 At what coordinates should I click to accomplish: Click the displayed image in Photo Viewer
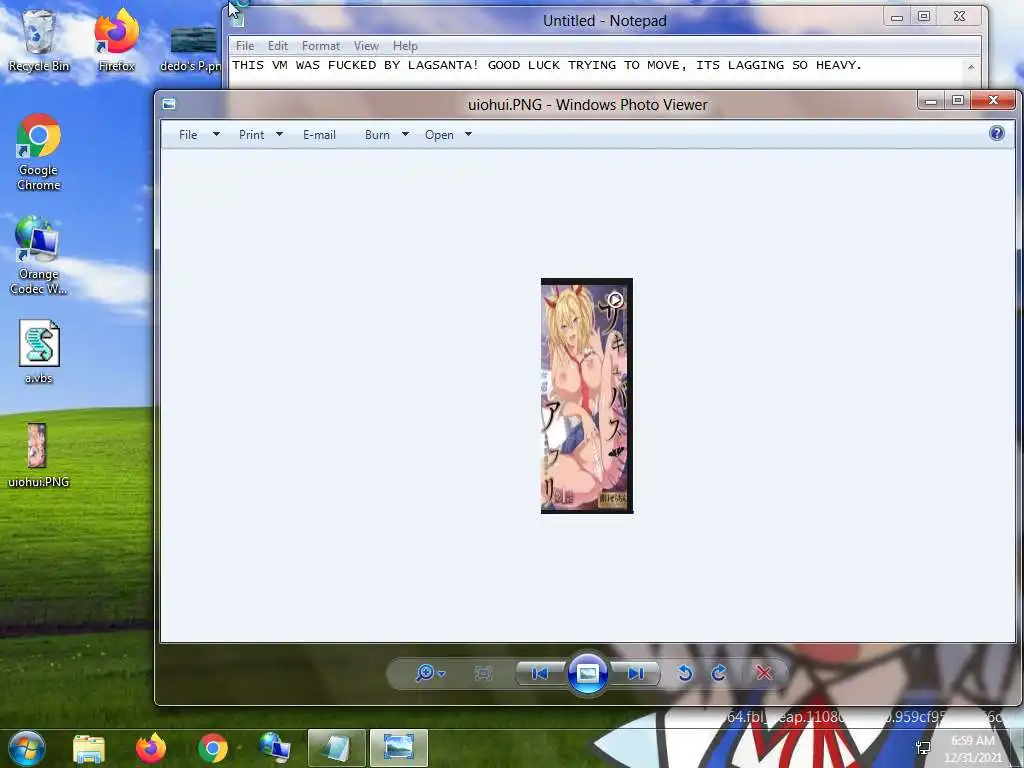click(586, 396)
